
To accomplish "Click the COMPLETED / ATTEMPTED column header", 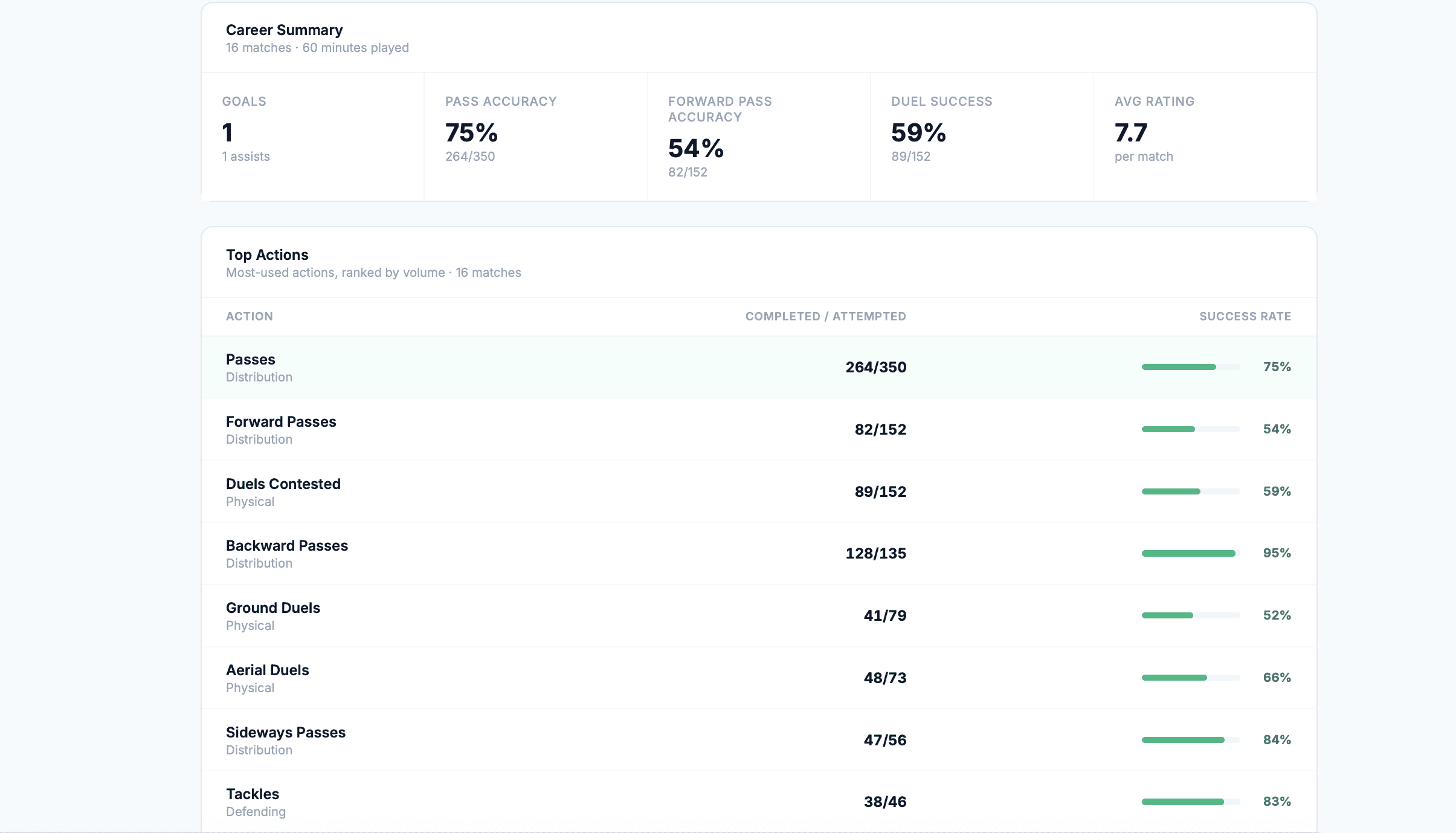I will (825, 317).
